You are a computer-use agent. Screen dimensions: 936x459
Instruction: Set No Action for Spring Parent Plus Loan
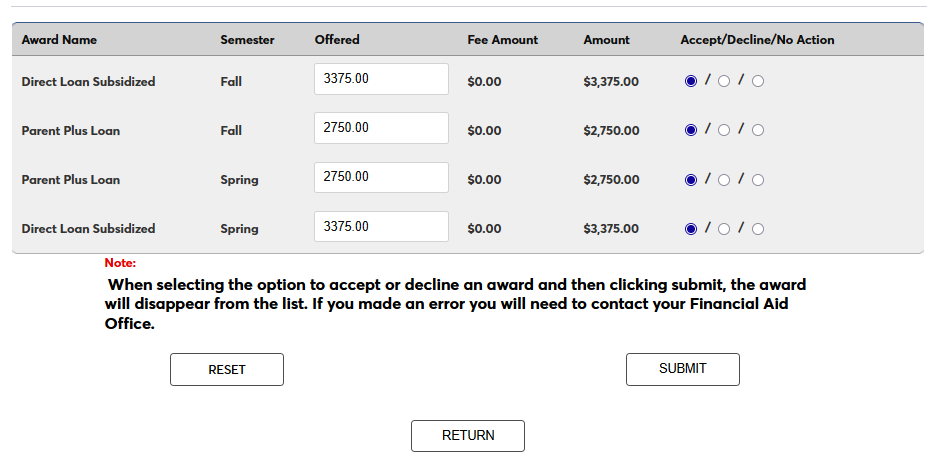758,180
